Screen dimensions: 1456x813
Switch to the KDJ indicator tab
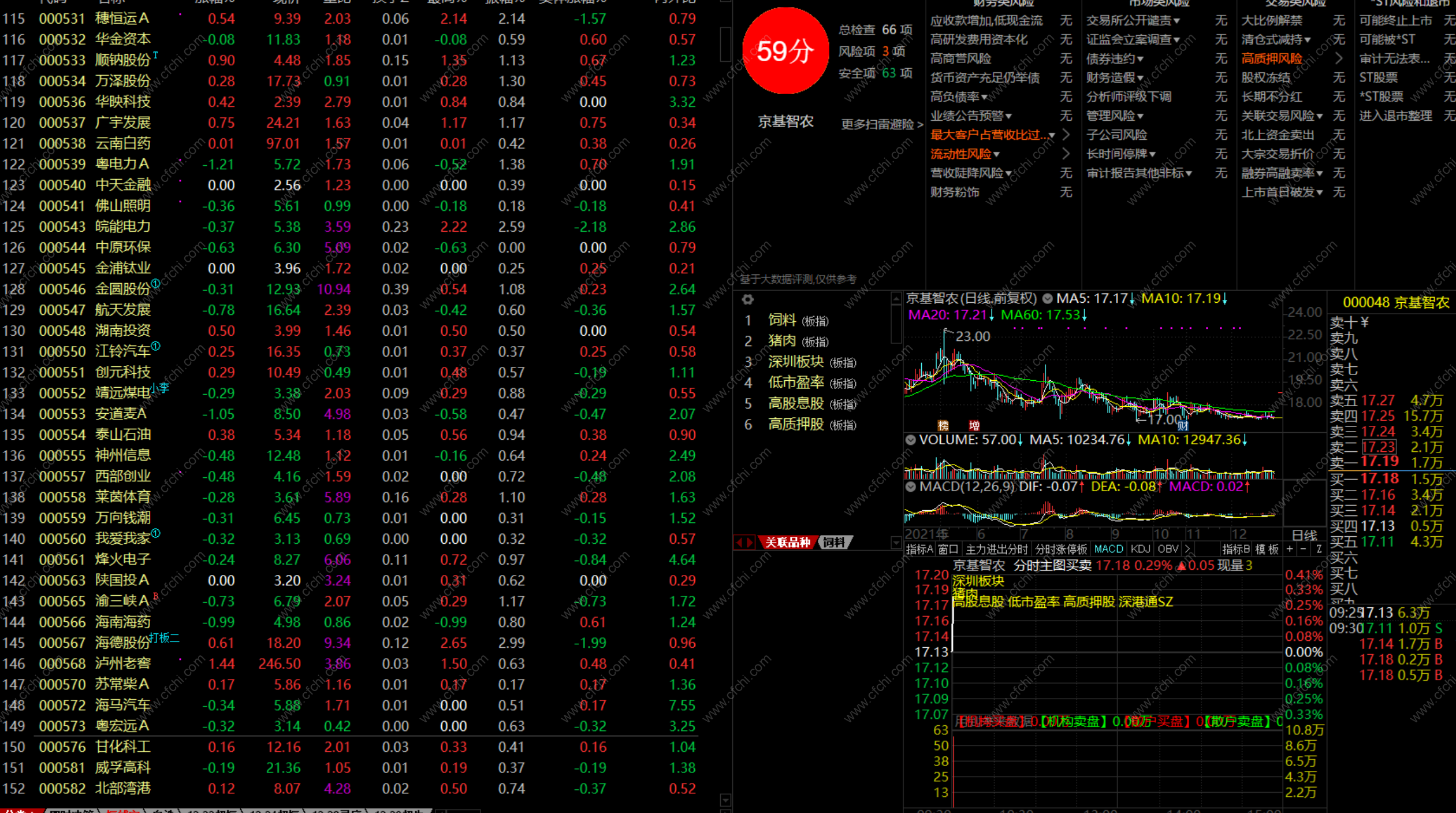pyautogui.click(x=1140, y=550)
